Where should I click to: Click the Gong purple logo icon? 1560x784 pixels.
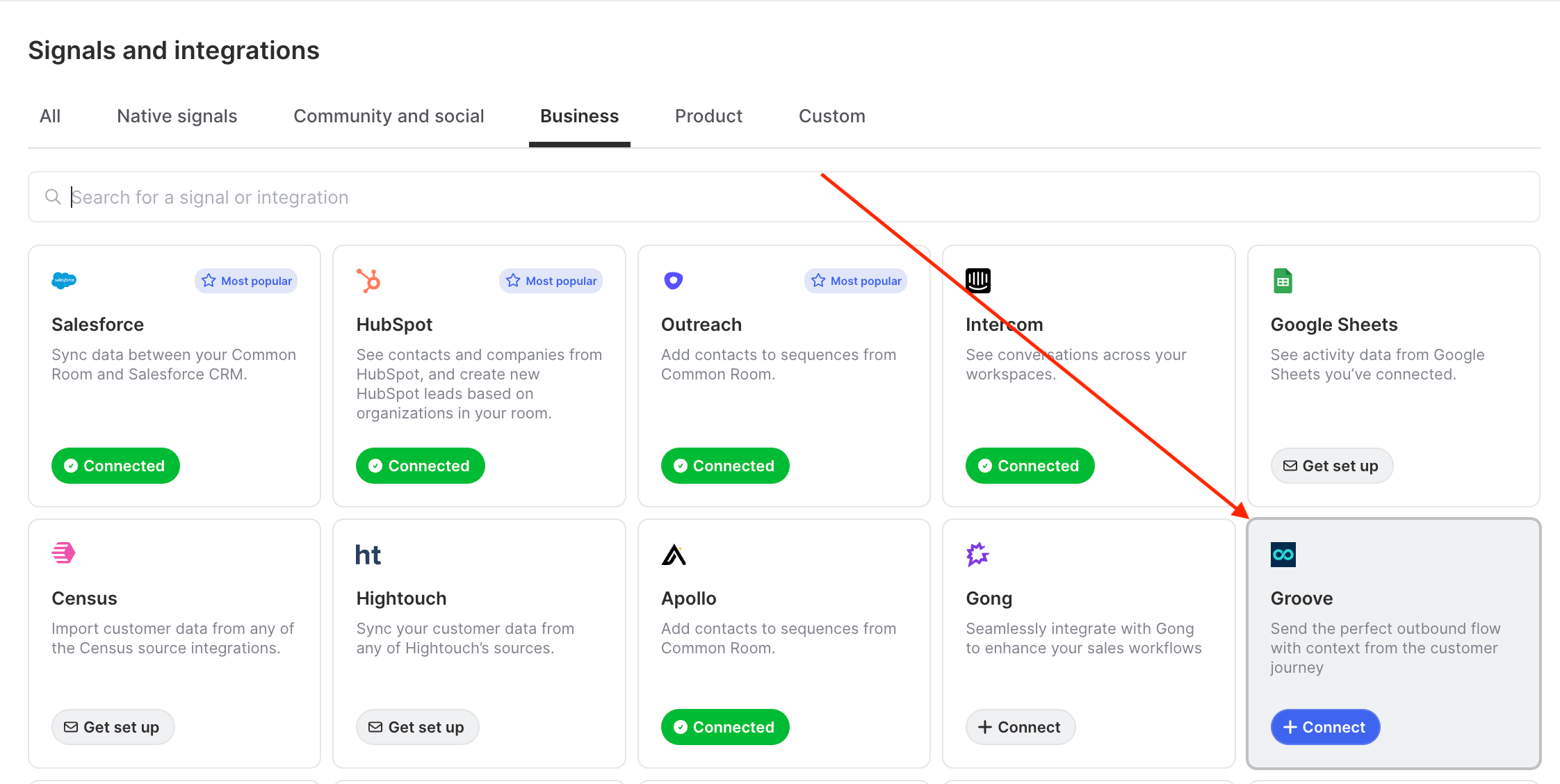[x=977, y=554]
